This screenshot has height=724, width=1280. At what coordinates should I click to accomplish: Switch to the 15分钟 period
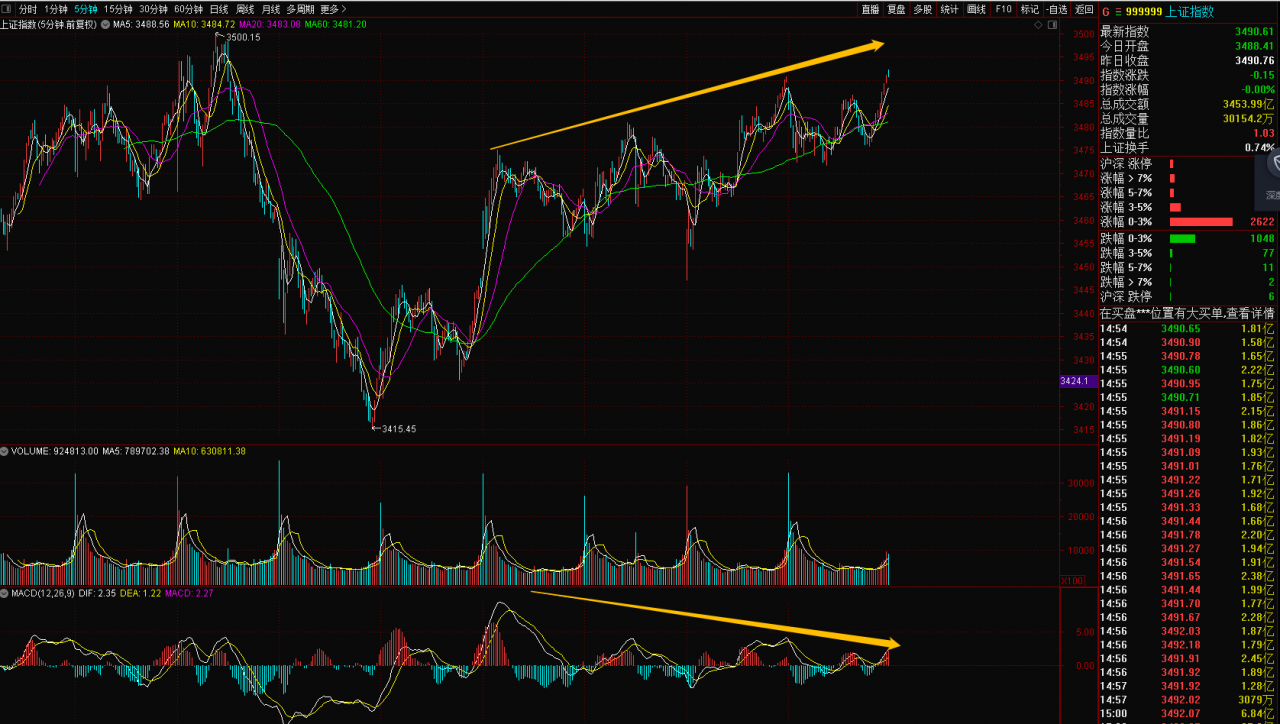click(x=118, y=9)
